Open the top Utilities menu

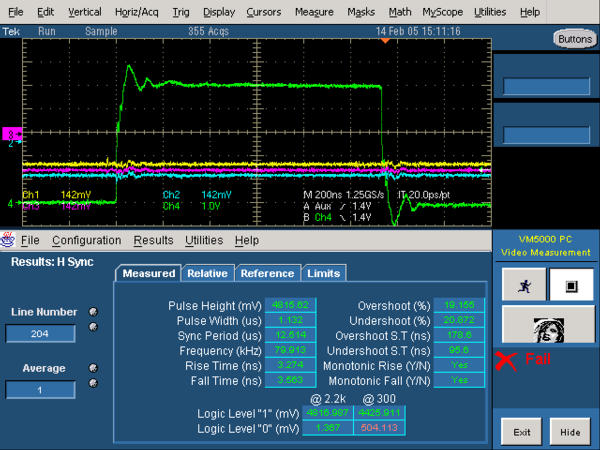[490, 12]
